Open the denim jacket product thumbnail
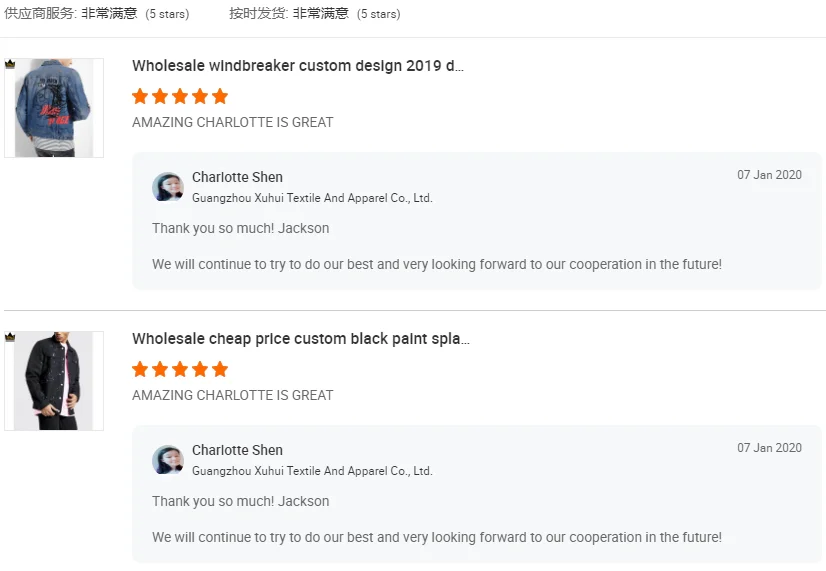This screenshot has height=571, width=826. point(54,108)
